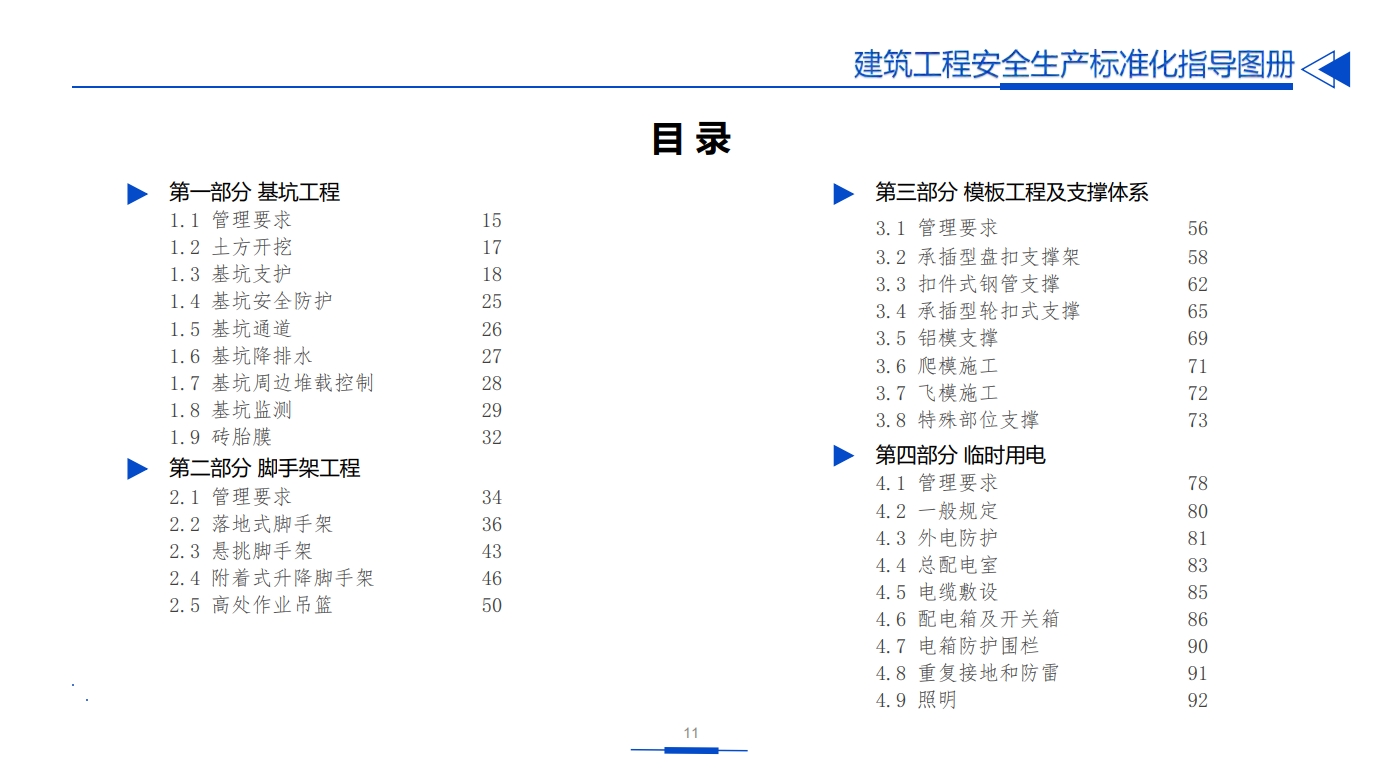
Task: Open section heading 第三部分 模板工程及支撑体系
Action: 1011,192
